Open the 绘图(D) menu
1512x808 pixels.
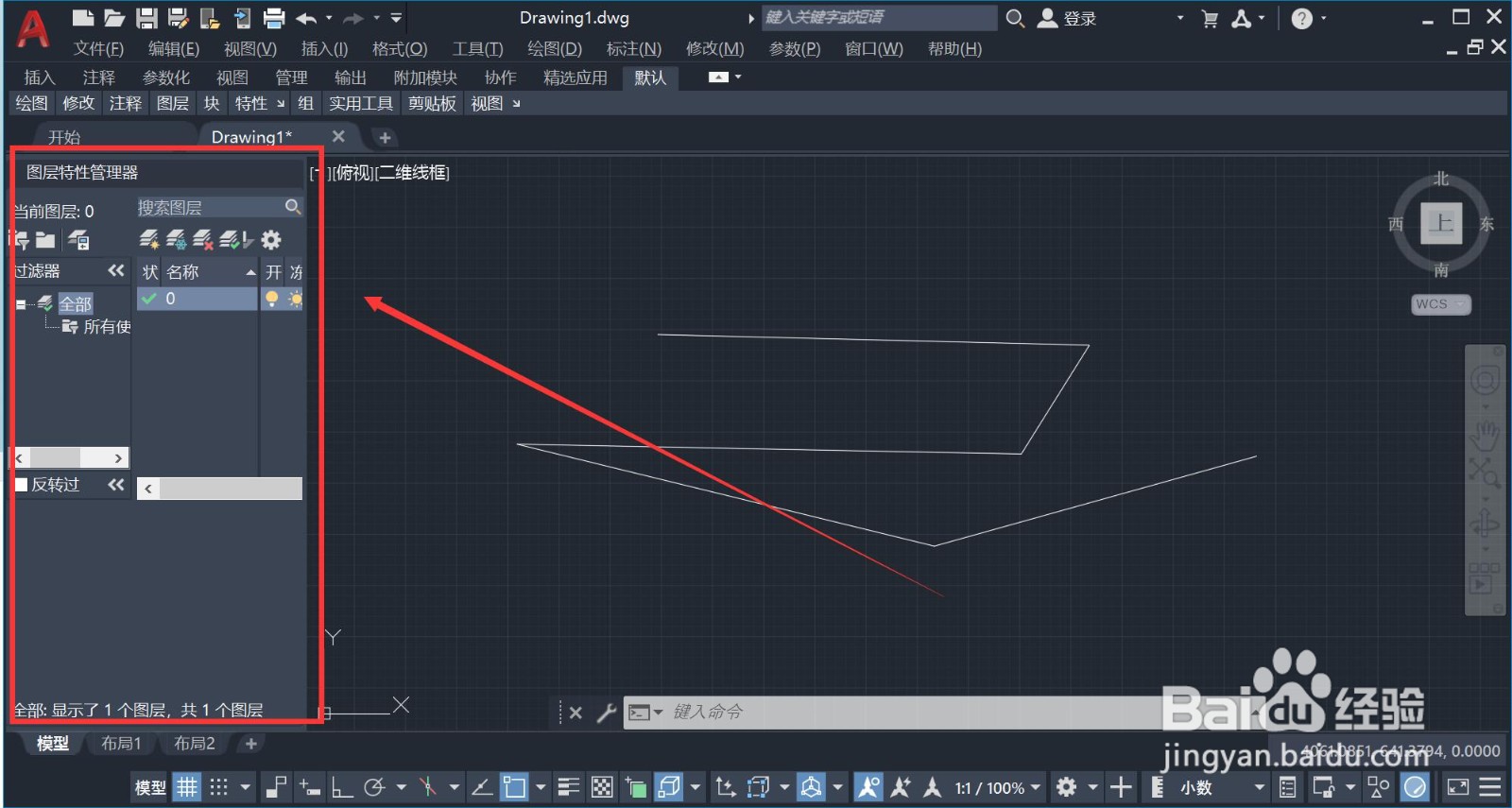tap(554, 48)
